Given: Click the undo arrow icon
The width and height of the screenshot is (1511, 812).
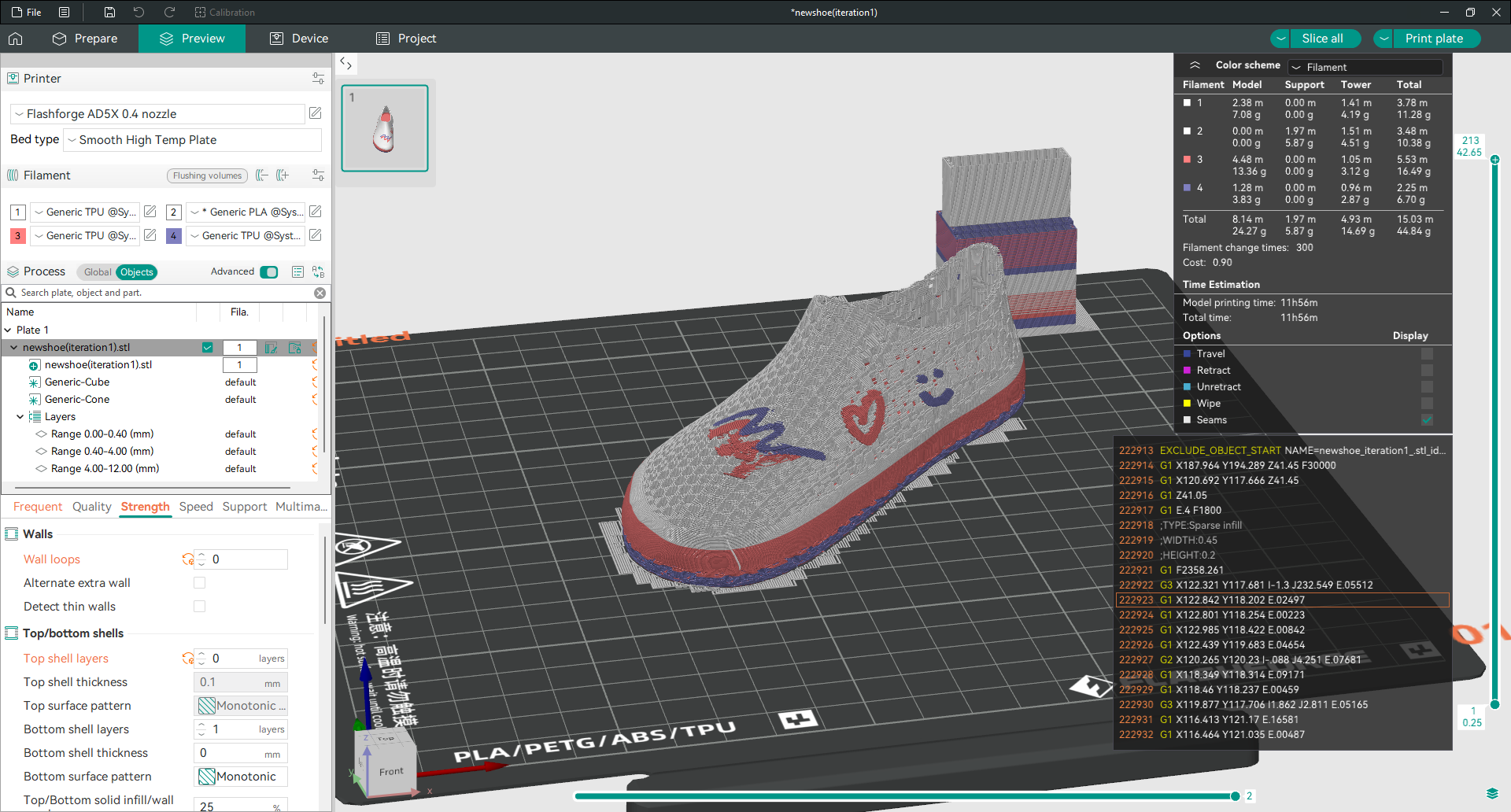Looking at the screenshot, I should 139,12.
